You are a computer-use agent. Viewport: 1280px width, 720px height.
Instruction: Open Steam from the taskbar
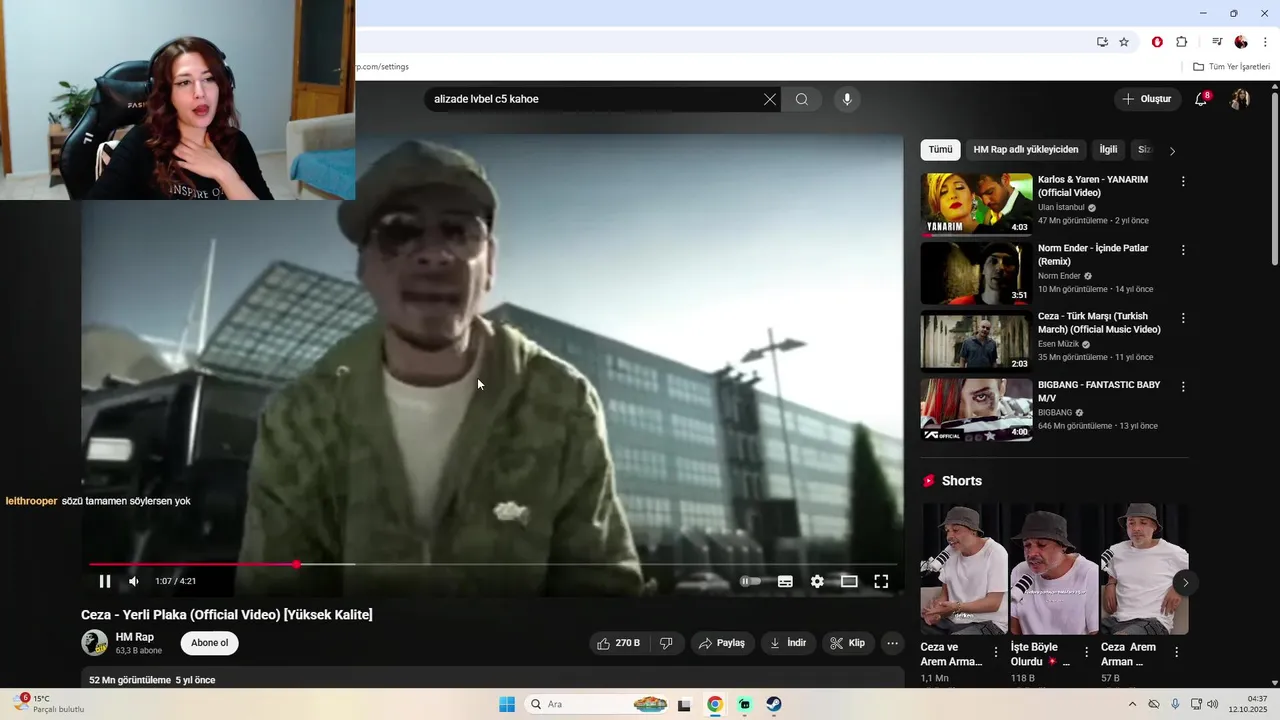[774, 704]
